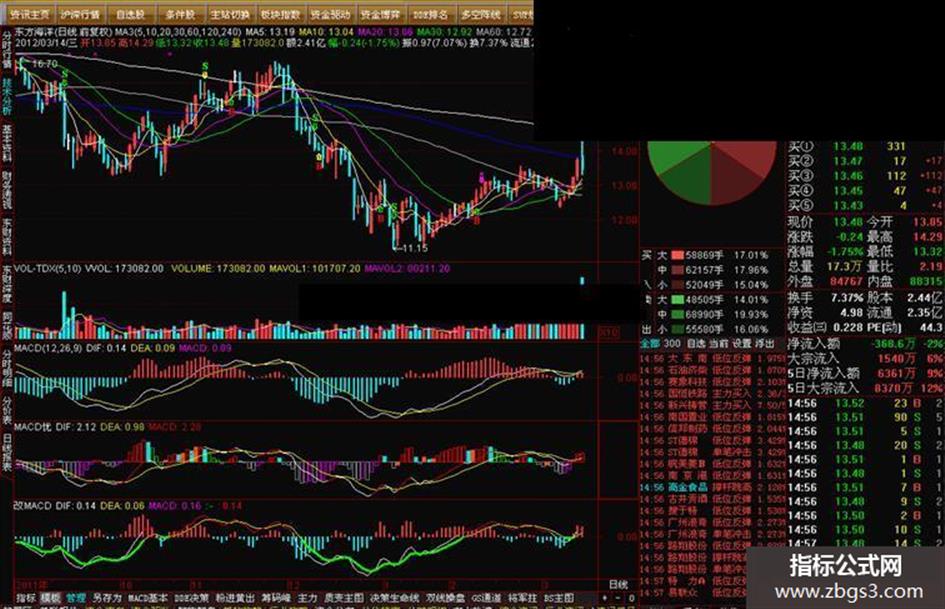Select the 300 filter in alert list
Viewport: 945px width, 609px height.
click(x=672, y=343)
